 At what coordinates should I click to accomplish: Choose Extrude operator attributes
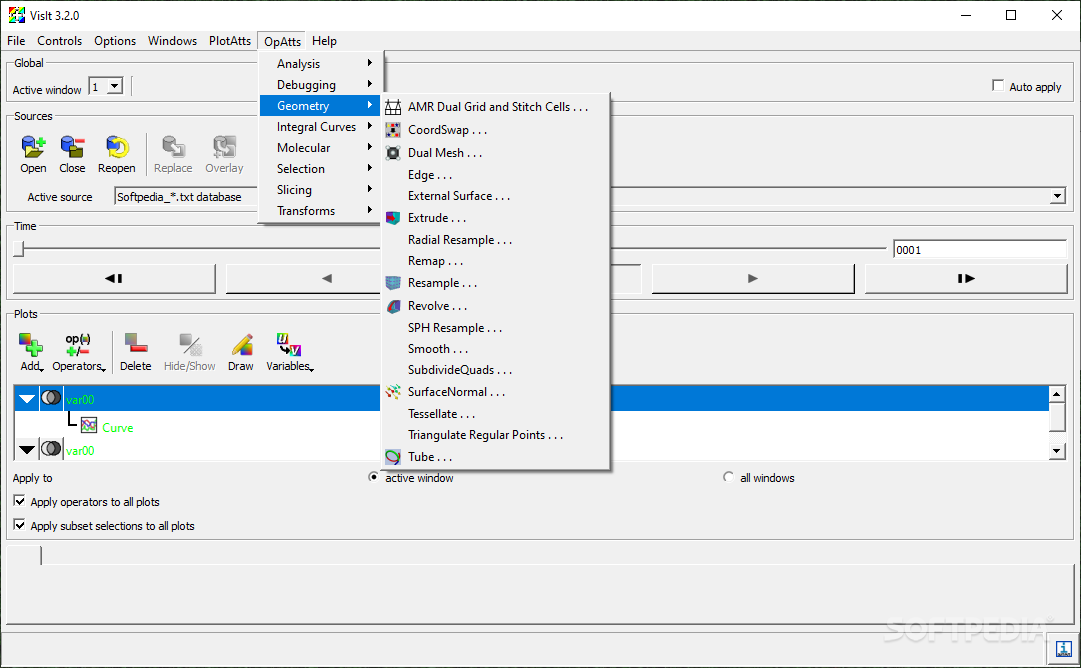tap(495, 218)
